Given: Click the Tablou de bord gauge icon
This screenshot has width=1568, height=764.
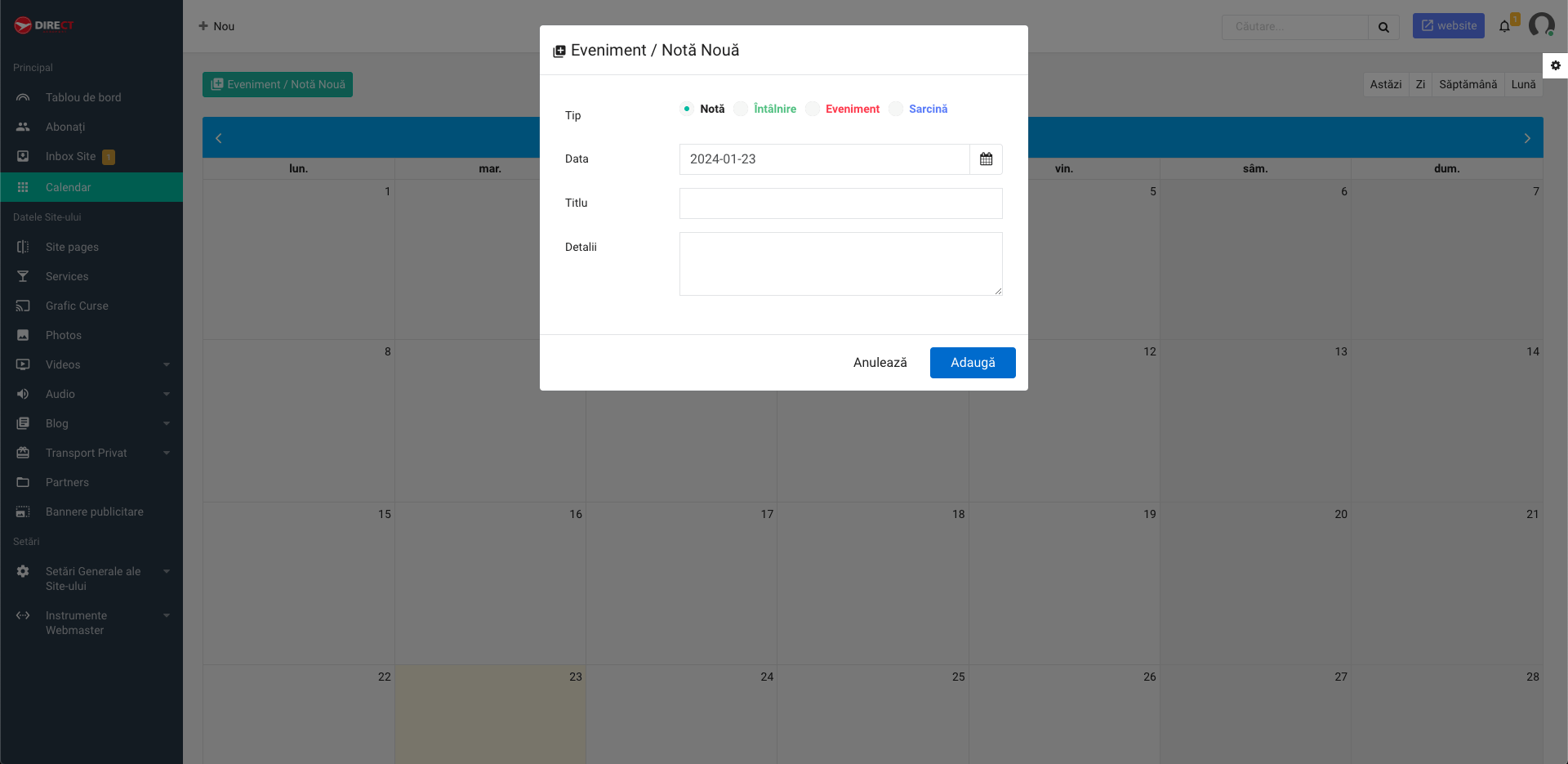Looking at the screenshot, I should (x=23, y=97).
